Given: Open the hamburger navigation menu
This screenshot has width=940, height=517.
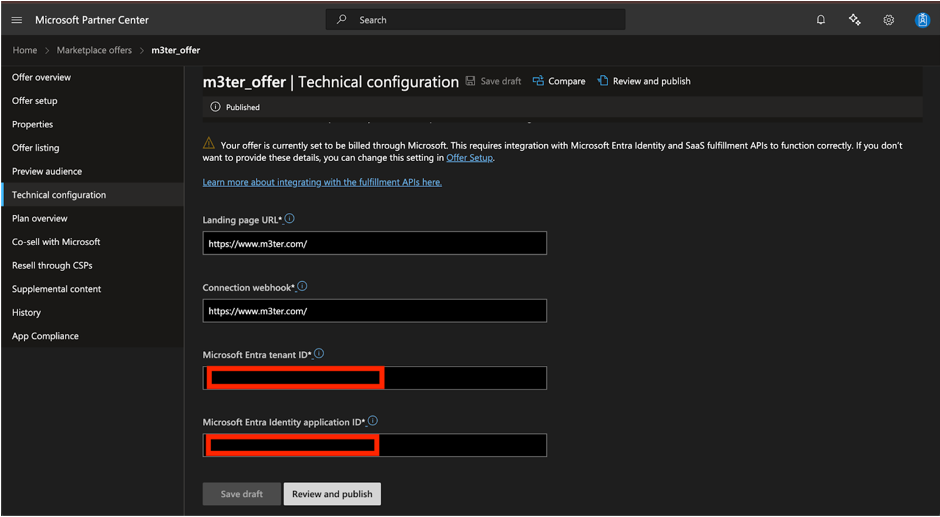Looking at the screenshot, I should (17, 20).
